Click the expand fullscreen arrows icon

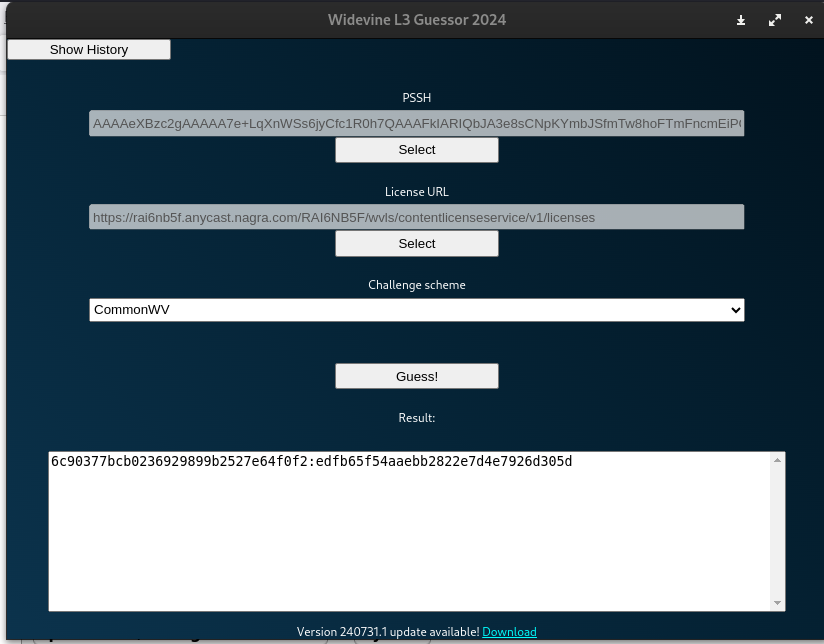[775, 21]
